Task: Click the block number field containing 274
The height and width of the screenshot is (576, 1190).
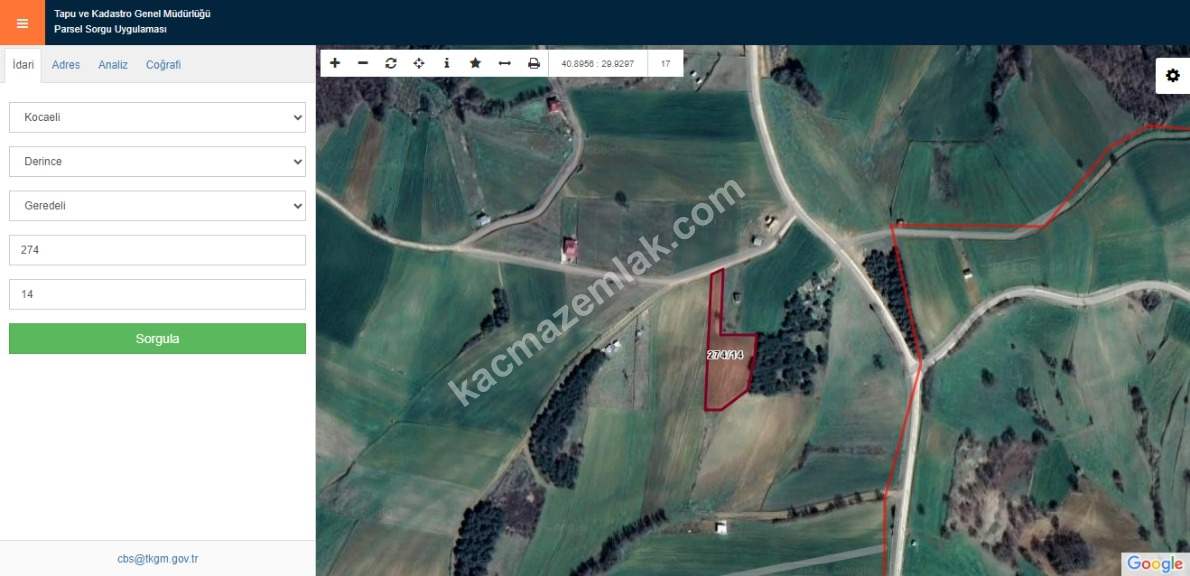Action: click(157, 250)
